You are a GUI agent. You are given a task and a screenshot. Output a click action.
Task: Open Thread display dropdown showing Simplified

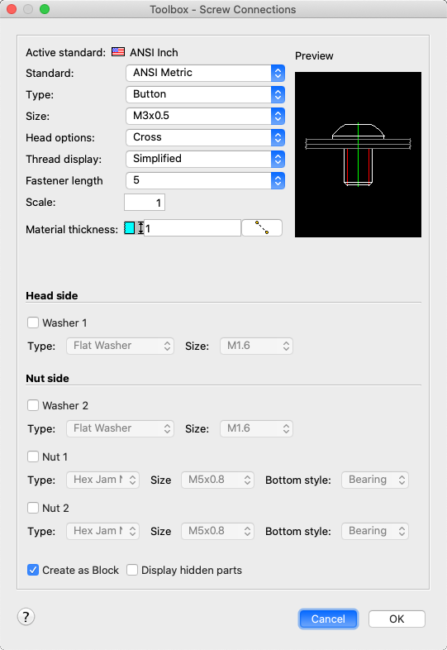point(205,159)
